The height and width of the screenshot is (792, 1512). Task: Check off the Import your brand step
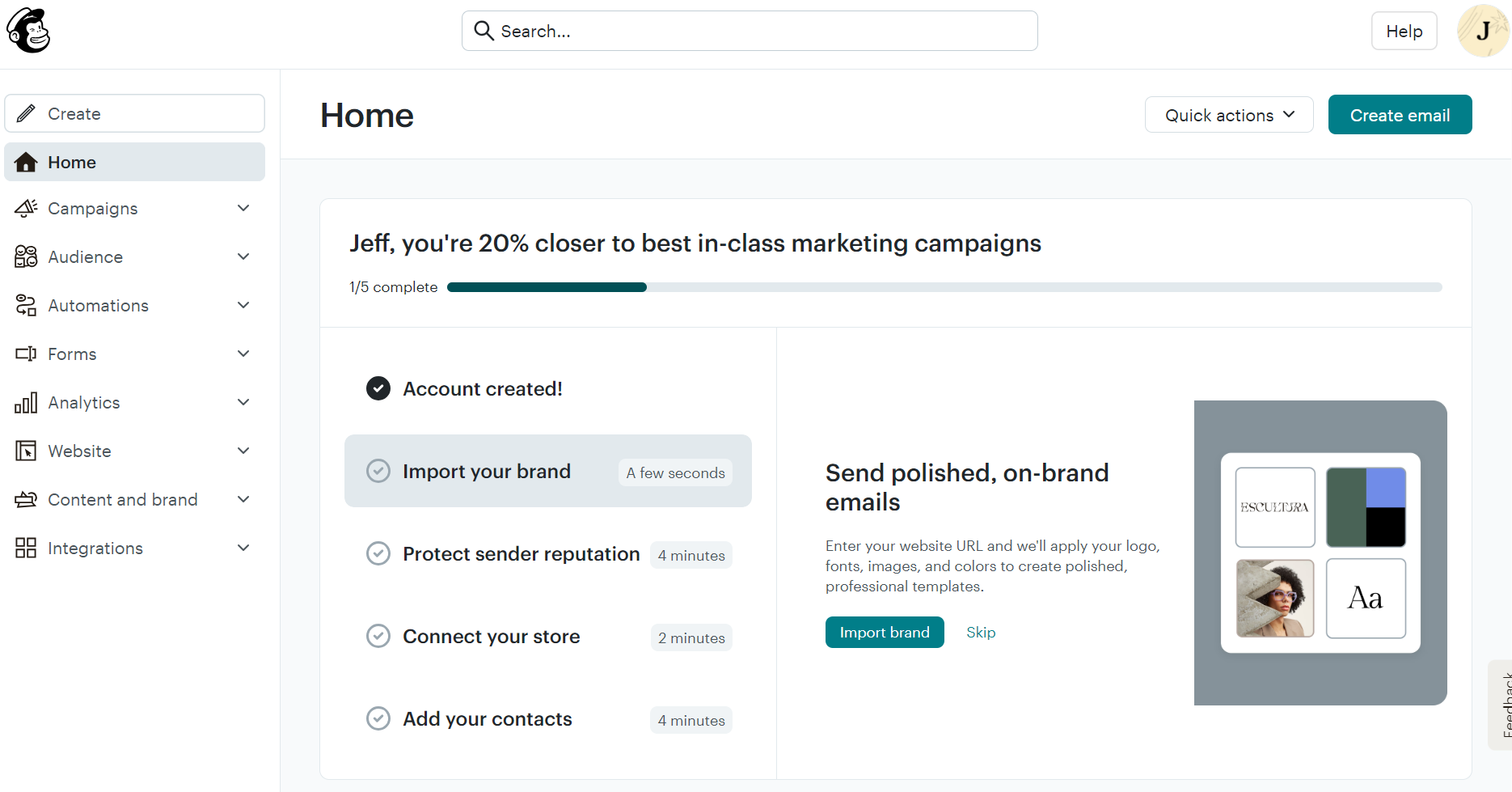[x=378, y=470]
